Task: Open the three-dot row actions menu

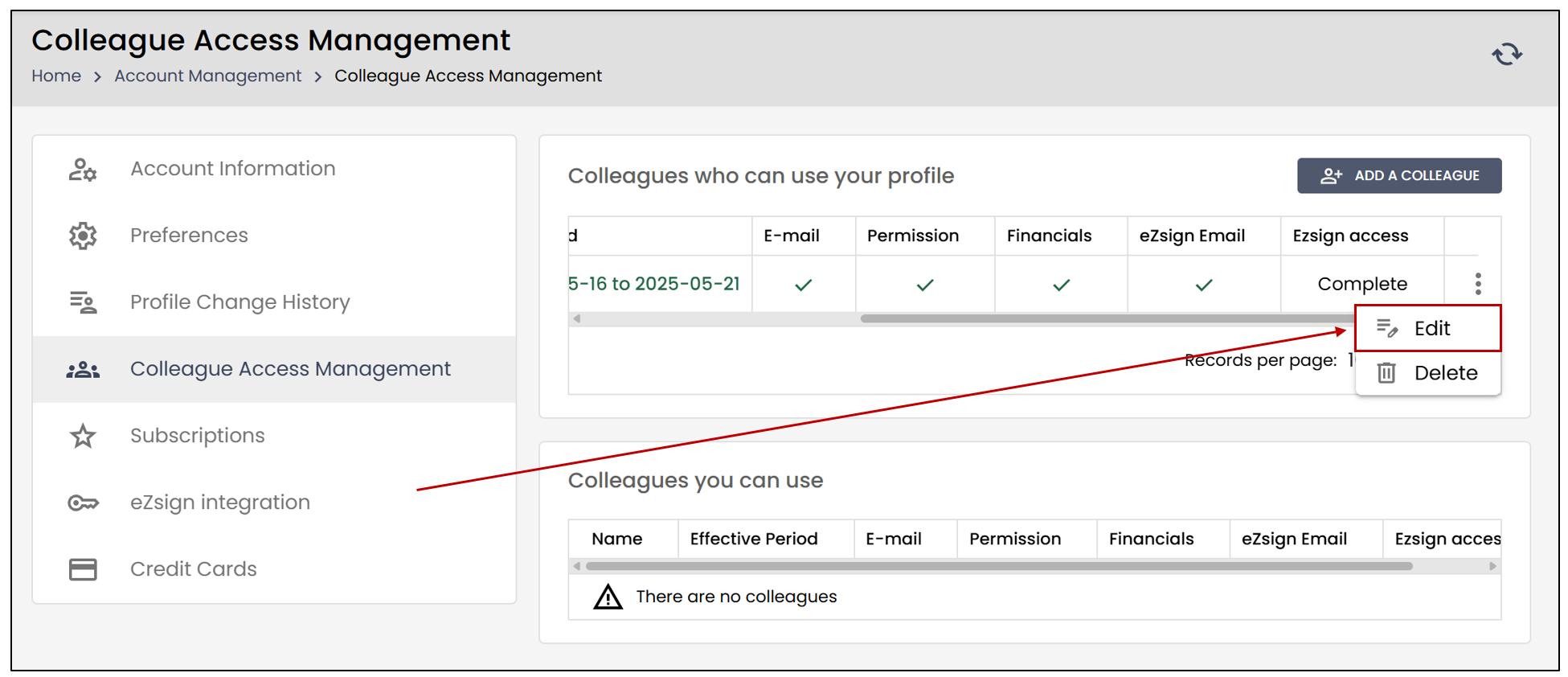Action: tap(1478, 284)
